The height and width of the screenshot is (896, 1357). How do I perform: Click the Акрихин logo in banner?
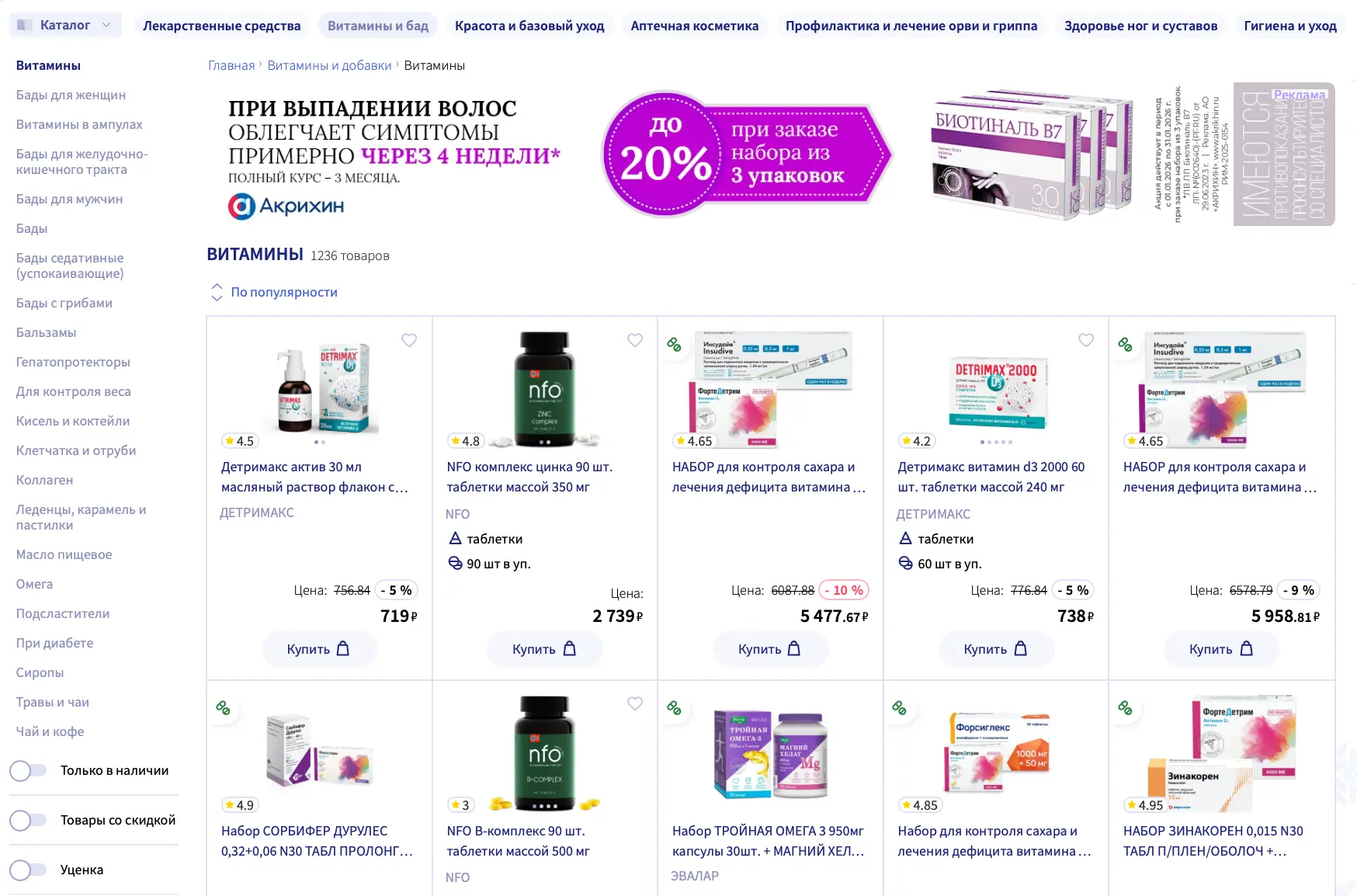(286, 207)
